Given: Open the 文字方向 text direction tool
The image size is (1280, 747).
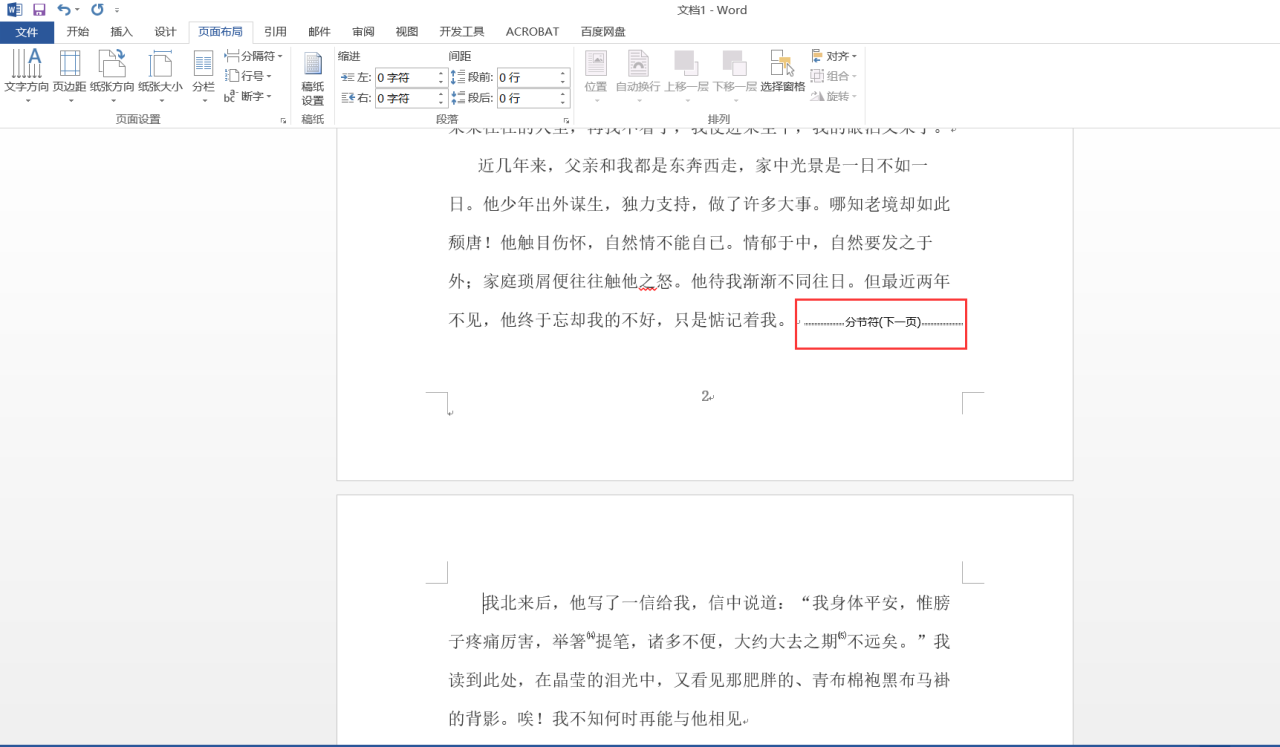Looking at the screenshot, I should (x=27, y=76).
